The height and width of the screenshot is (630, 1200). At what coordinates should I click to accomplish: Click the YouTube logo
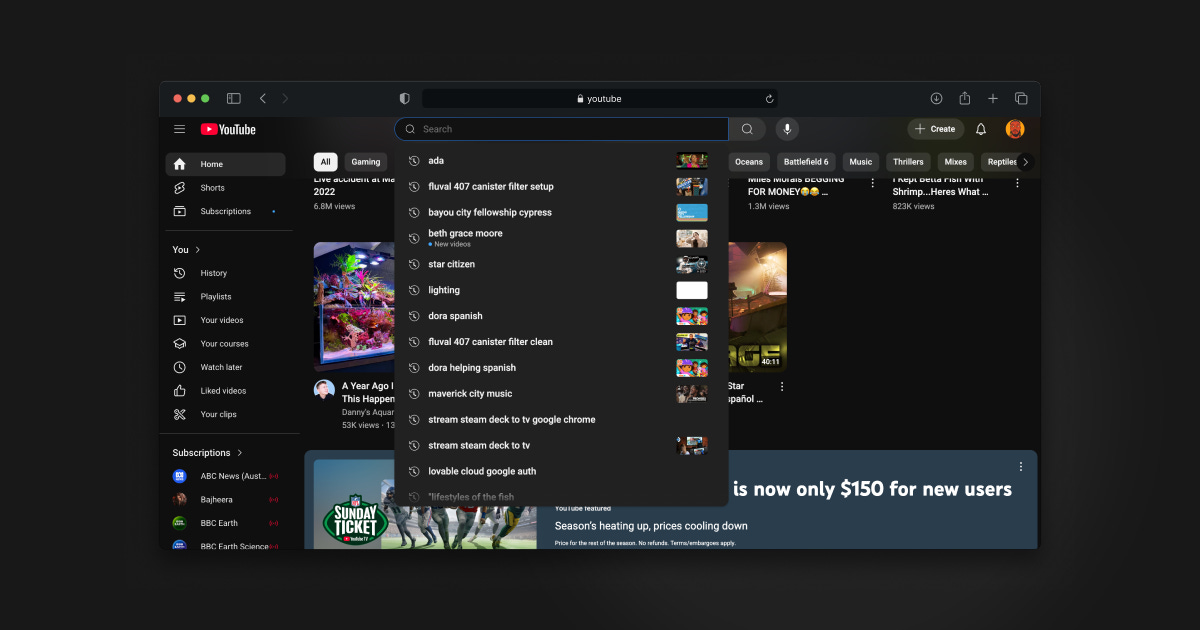coord(228,129)
